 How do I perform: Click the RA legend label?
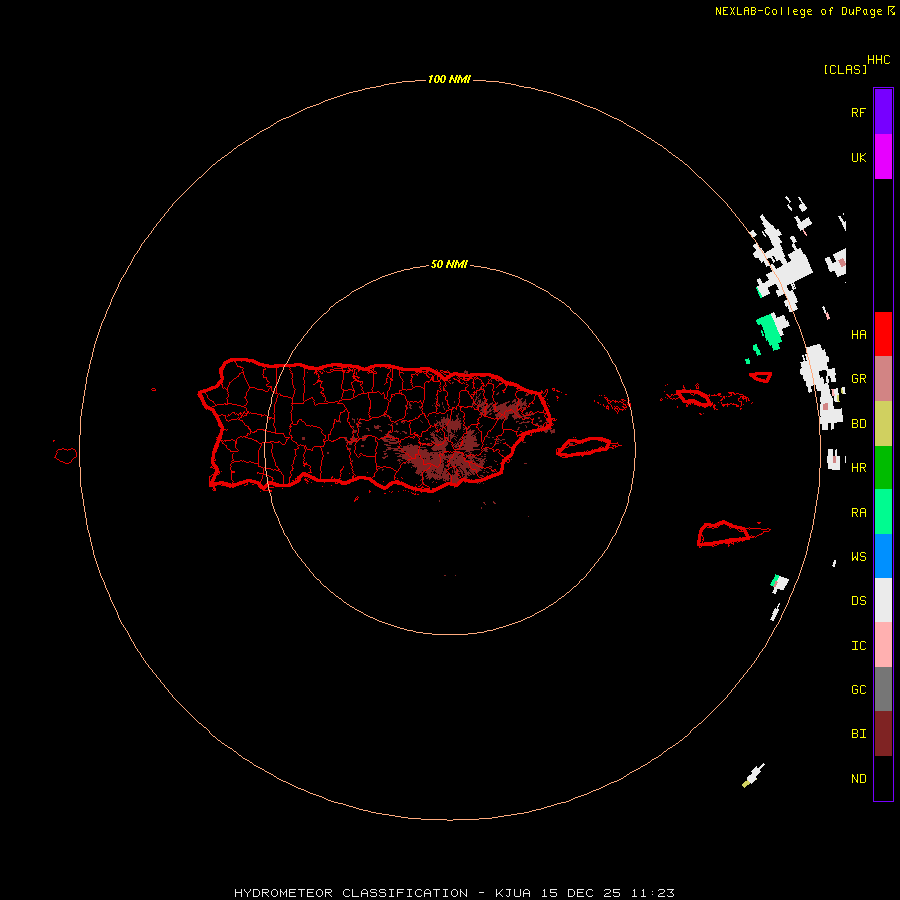[x=858, y=513]
